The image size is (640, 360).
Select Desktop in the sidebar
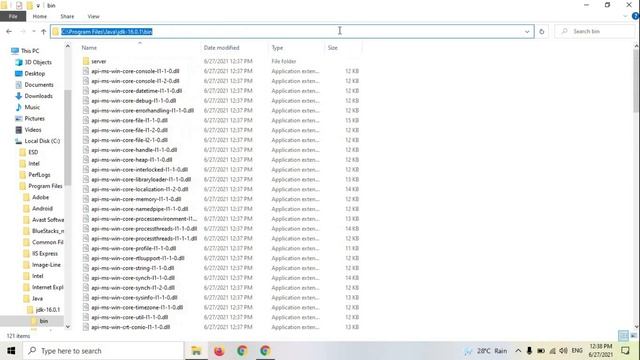[34, 73]
